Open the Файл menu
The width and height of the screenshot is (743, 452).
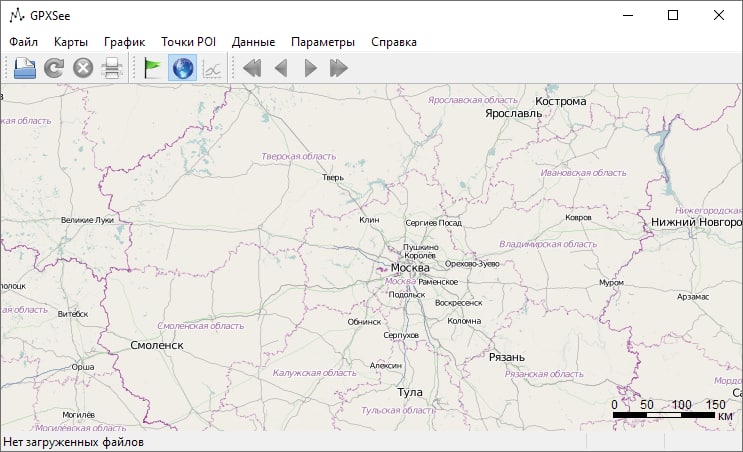(24, 42)
